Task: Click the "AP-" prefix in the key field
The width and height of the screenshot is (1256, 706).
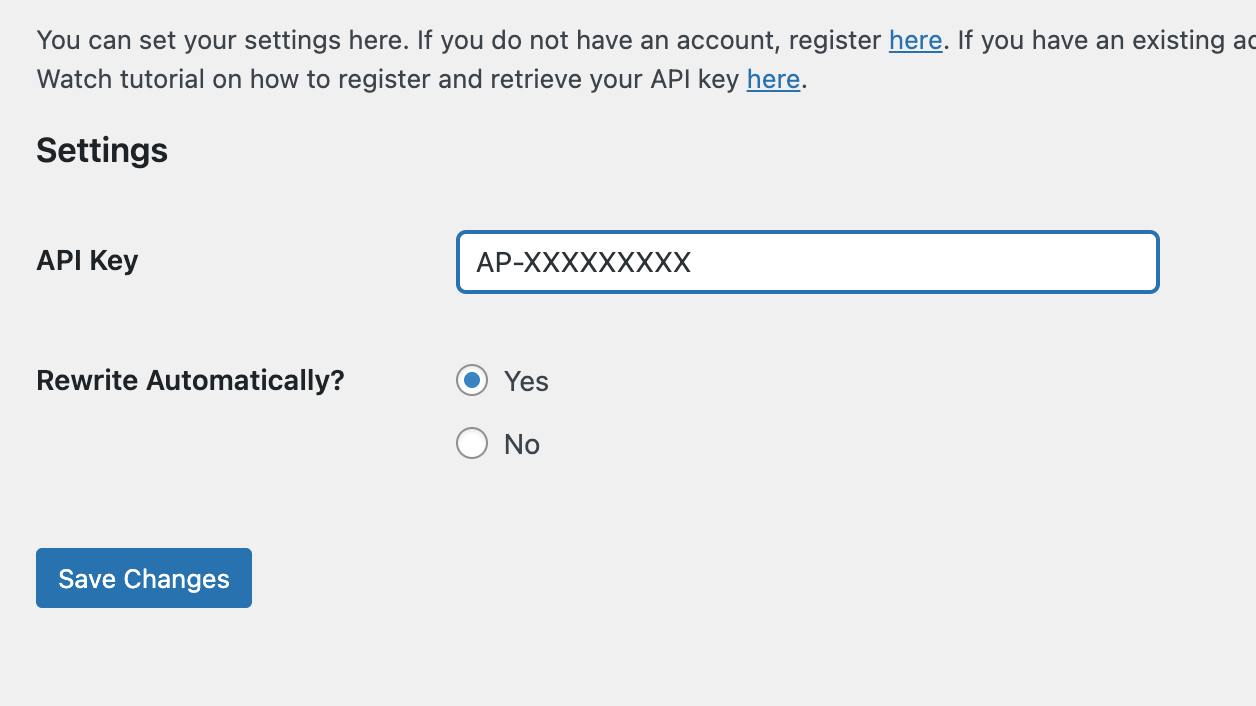Action: pos(499,262)
